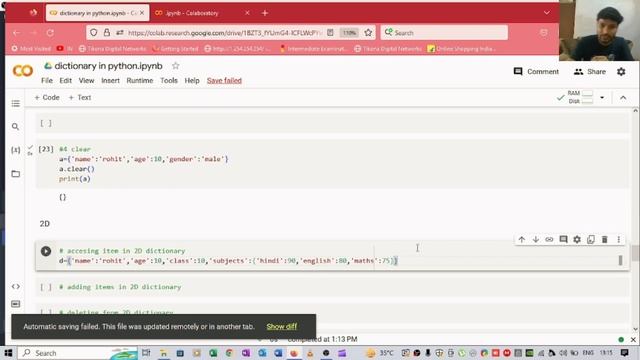
Task: Open Colab settings gear at top right
Action: click(x=621, y=71)
